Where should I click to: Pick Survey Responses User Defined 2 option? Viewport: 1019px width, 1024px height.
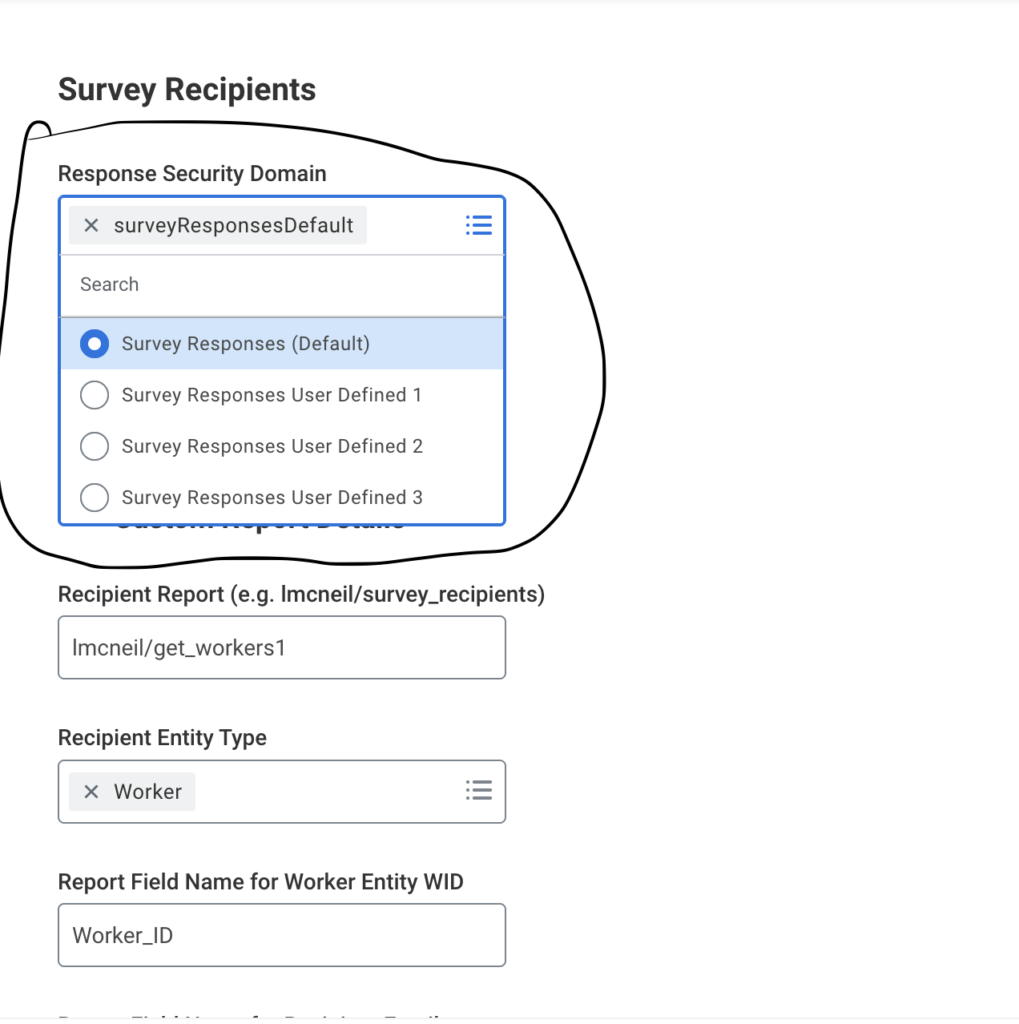click(x=94, y=446)
